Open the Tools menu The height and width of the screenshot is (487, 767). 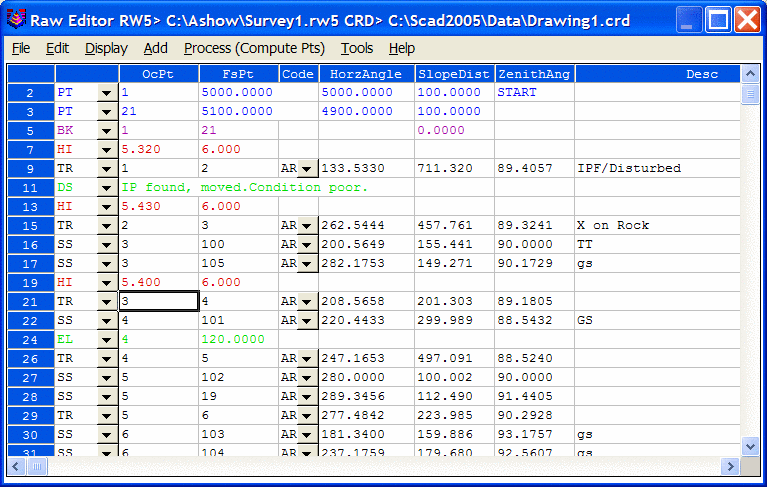point(357,48)
